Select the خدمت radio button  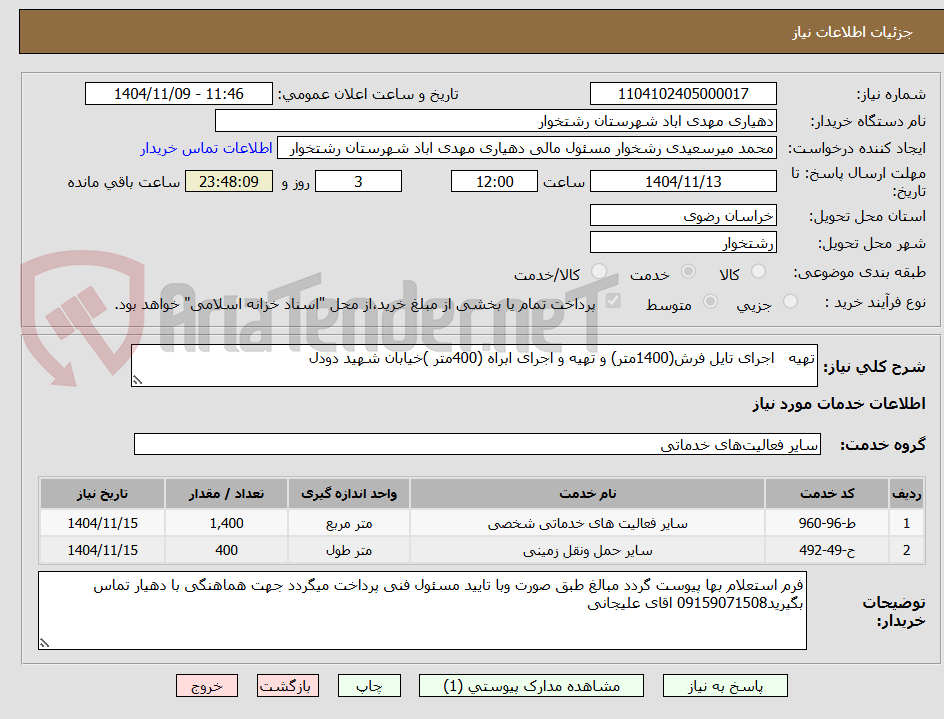pyautogui.click(x=688, y=272)
